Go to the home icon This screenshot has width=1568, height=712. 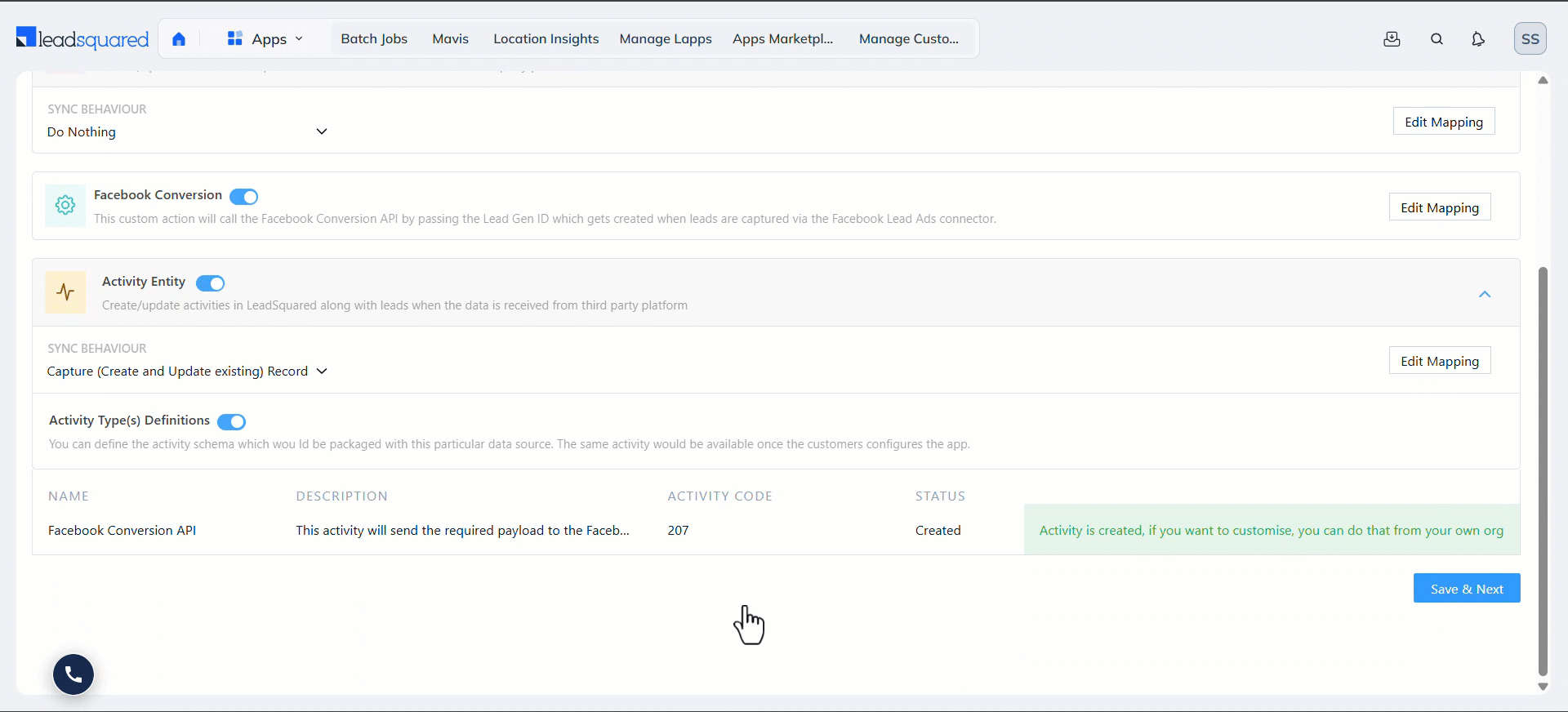(179, 39)
